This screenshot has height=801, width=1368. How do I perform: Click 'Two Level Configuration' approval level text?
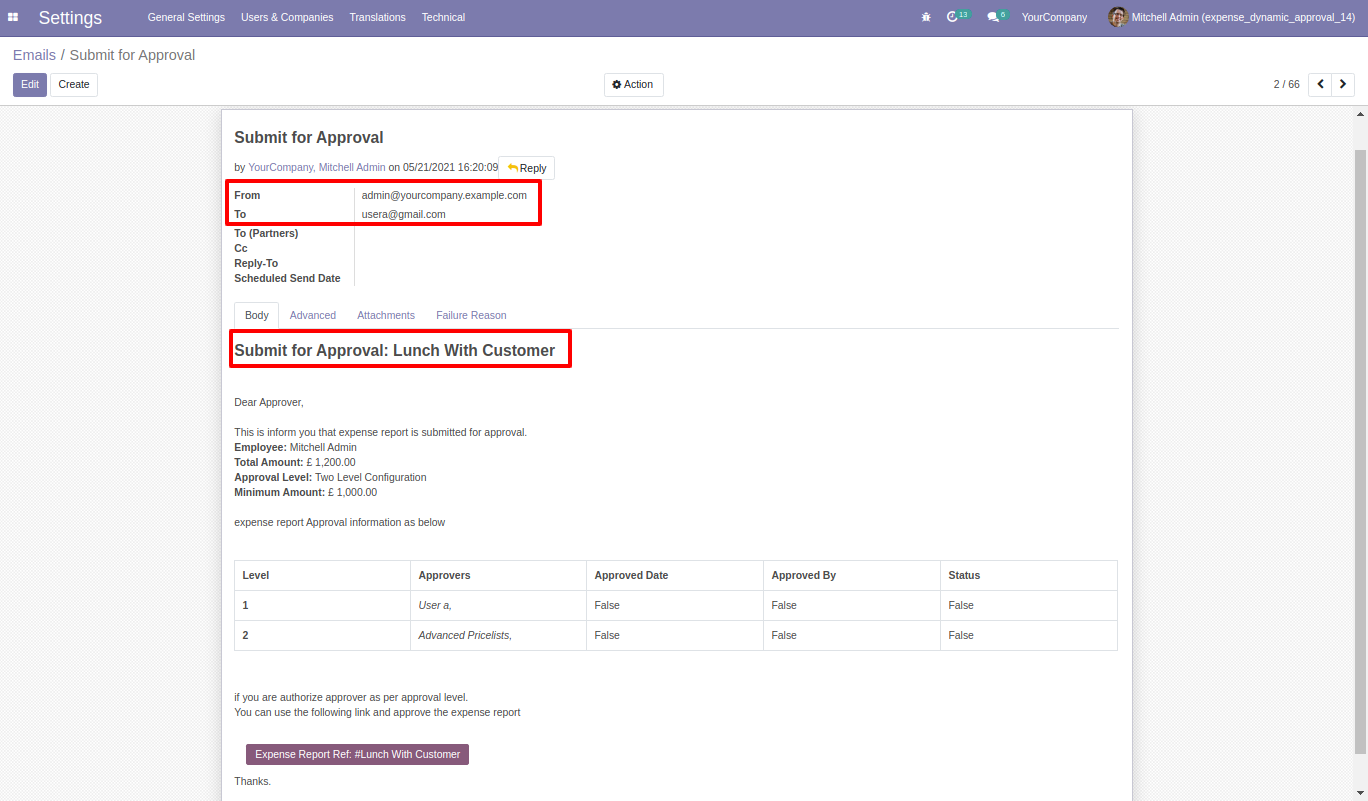click(x=371, y=478)
